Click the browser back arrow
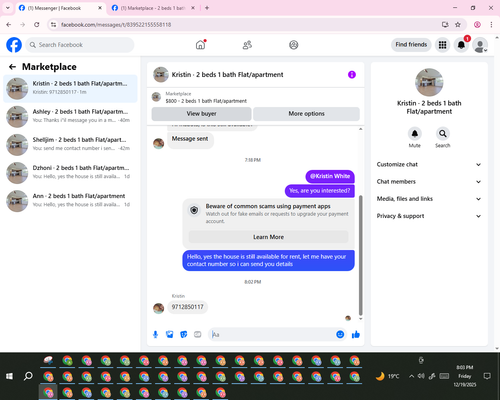Screen dimensions: 500x400 [x=9, y=25]
